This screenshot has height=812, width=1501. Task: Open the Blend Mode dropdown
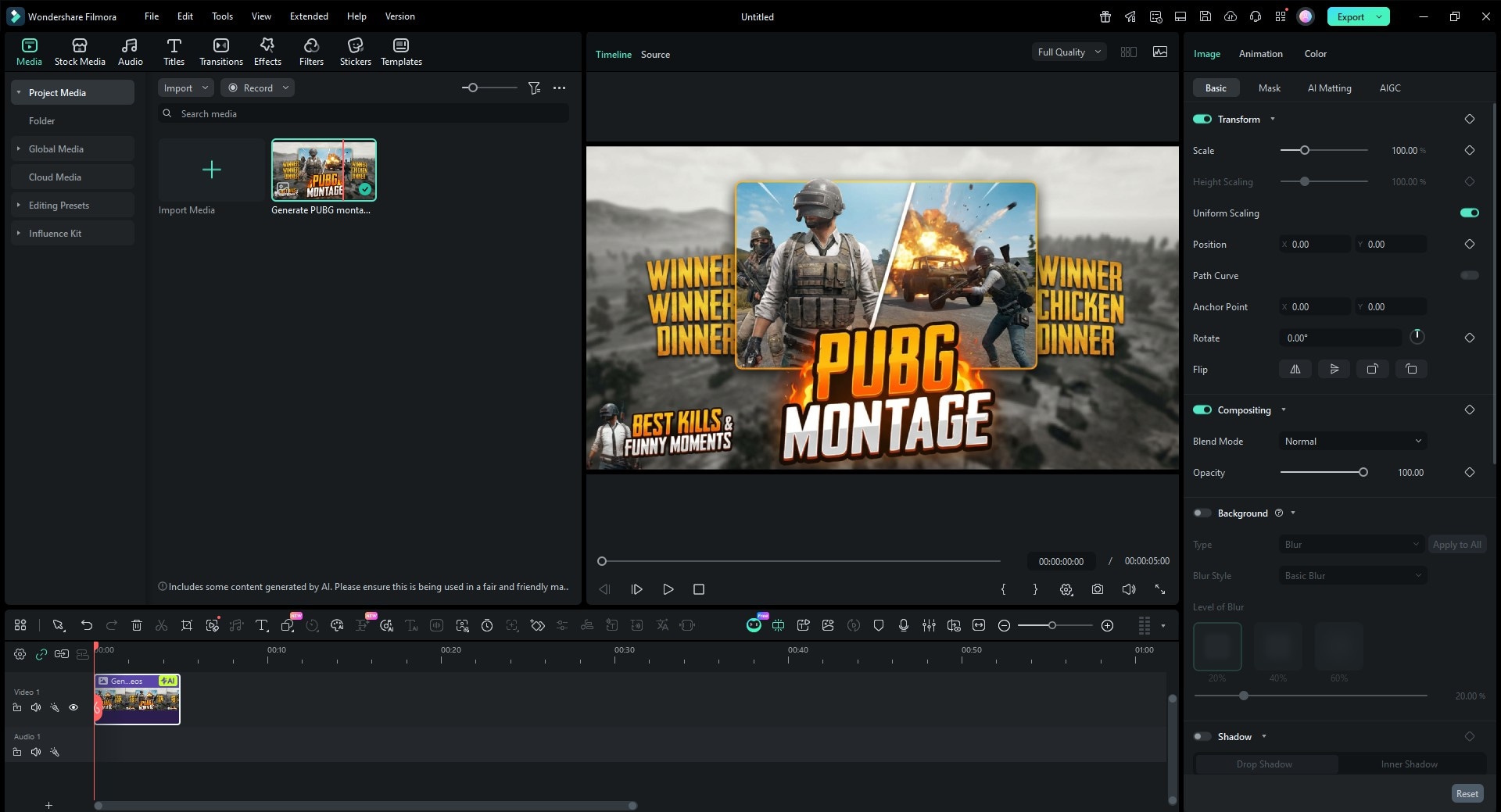point(1352,441)
